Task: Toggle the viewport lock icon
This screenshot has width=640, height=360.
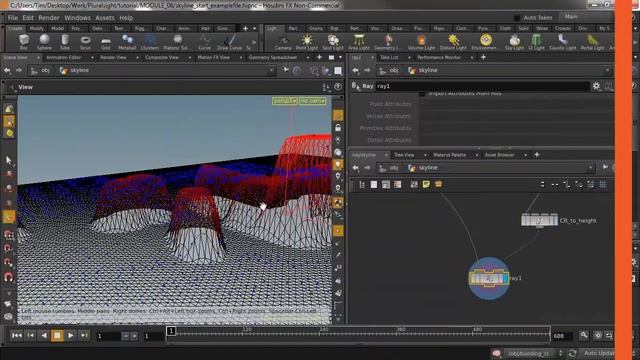Action: pyautogui.click(x=338, y=128)
